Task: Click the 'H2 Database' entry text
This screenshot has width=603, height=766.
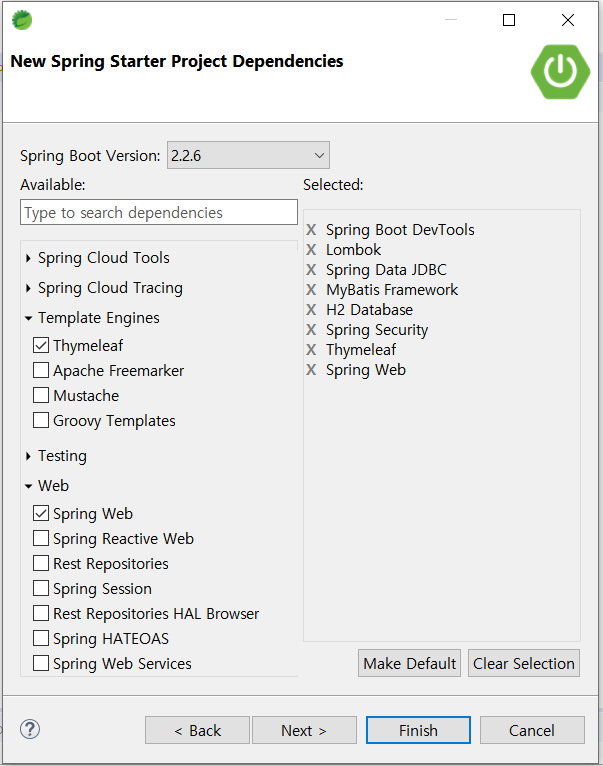Action: (x=369, y=310)
